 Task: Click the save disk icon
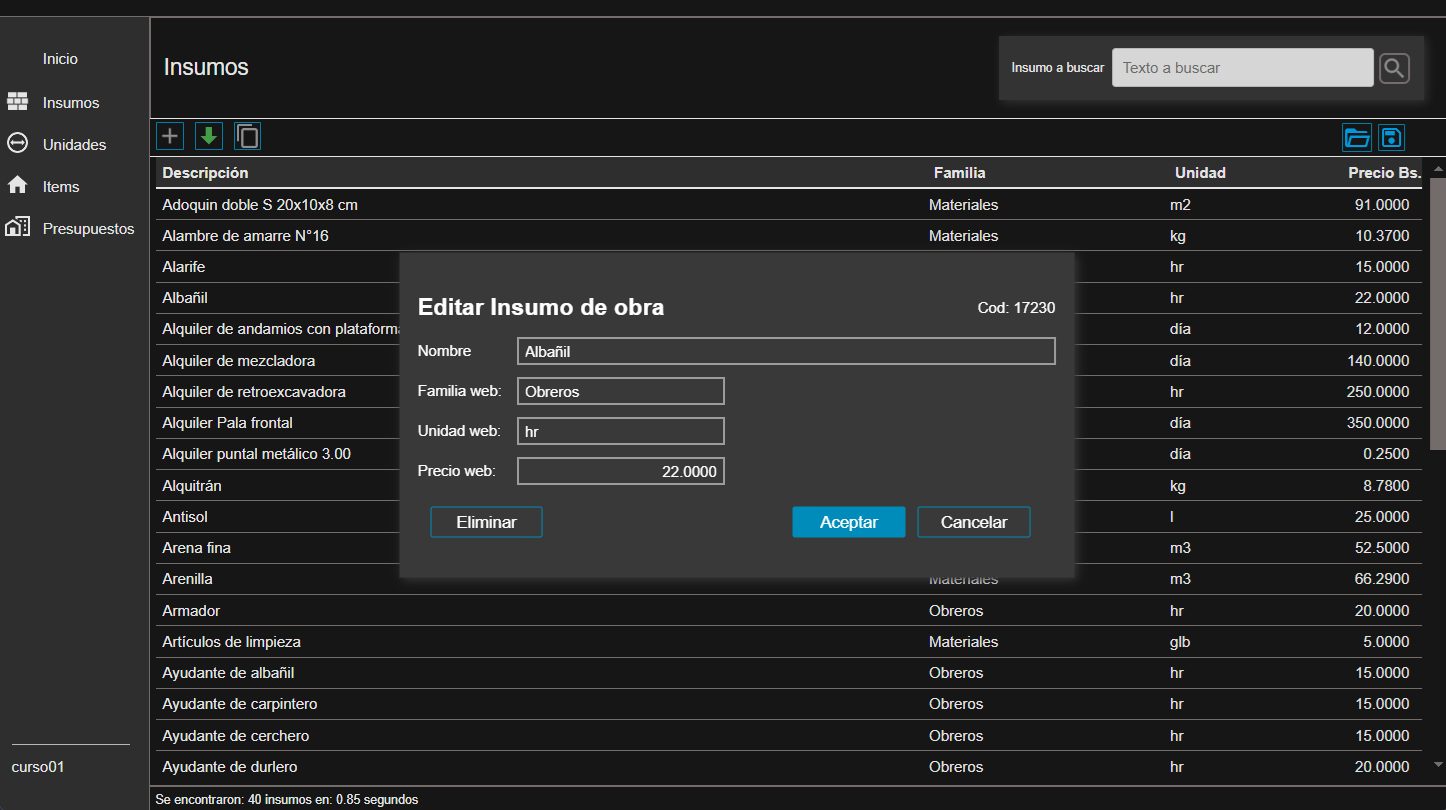tap(1392, 138)
